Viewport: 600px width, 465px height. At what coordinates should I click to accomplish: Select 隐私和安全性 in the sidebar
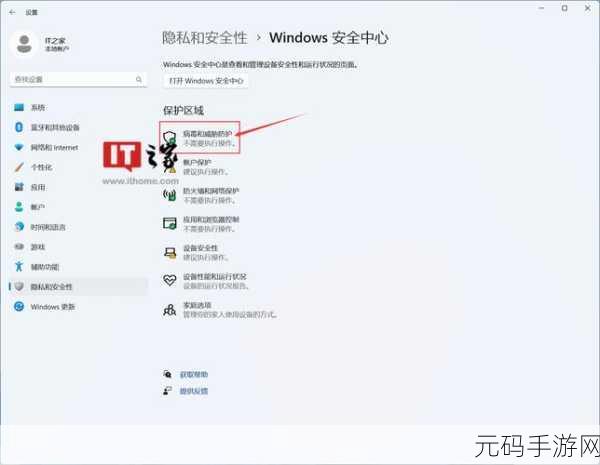pos(78,287)
